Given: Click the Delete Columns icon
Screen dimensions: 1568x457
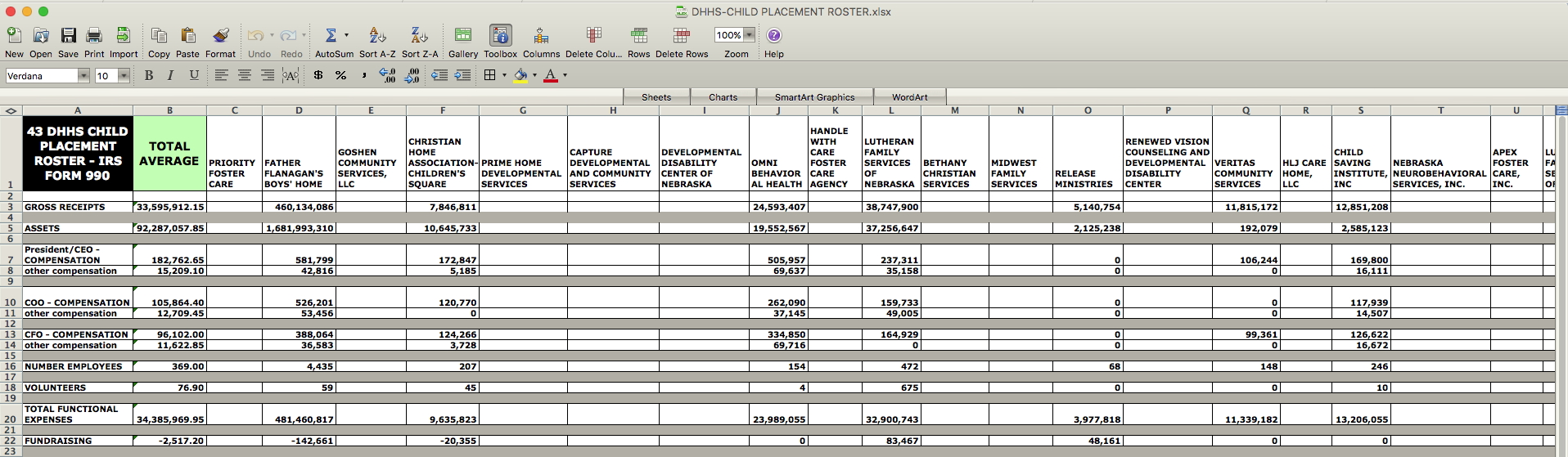Looking at the screenshot, I should [594, 35].
